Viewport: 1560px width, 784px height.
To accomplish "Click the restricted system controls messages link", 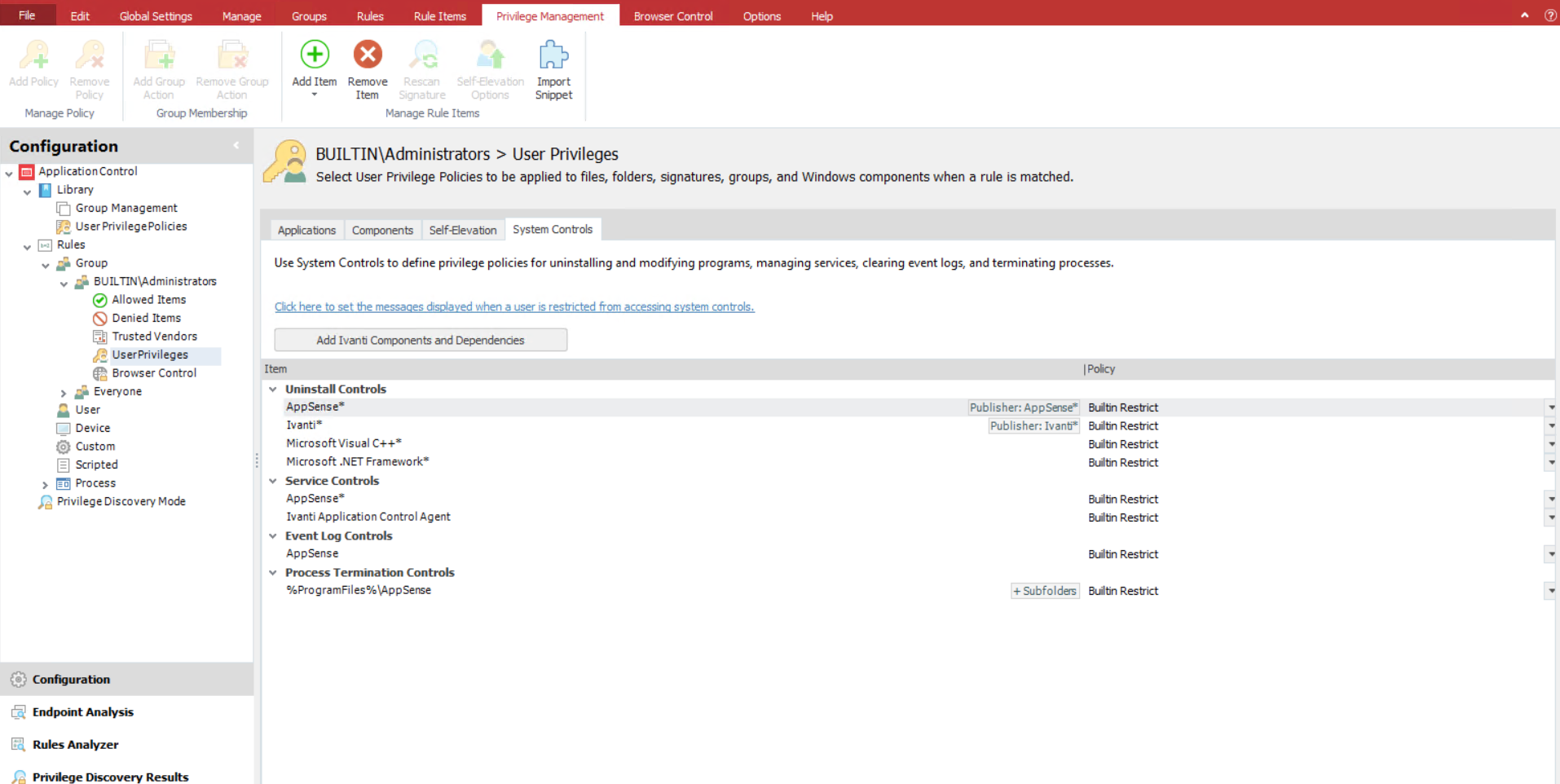I will point(513,307).
